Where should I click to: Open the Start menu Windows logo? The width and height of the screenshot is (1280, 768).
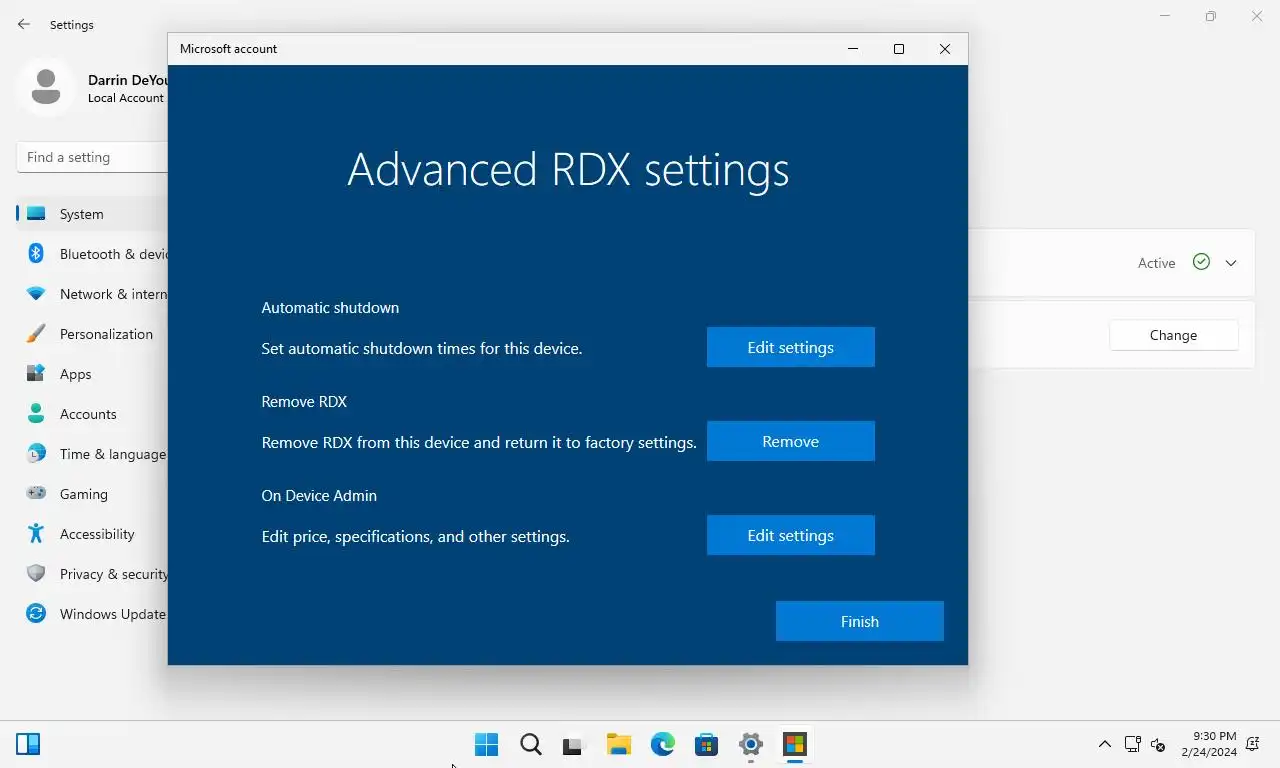[x=487, y=744]
